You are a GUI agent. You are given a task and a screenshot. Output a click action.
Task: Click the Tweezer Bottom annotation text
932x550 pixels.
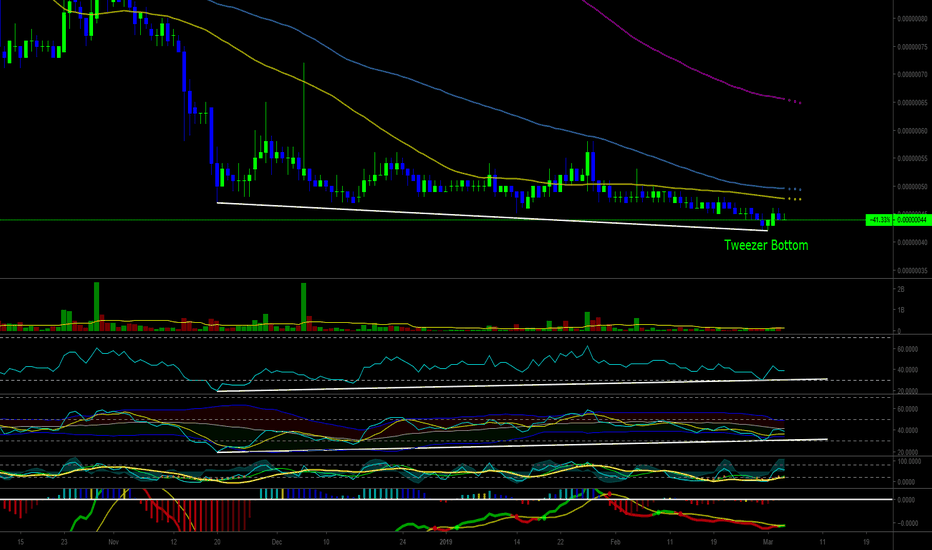[x=766, y=245]
